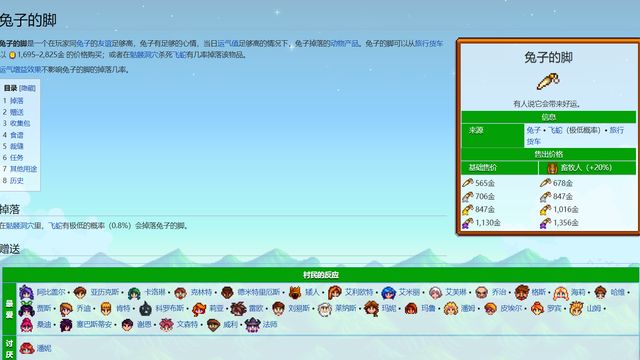640x360 pixels.
Task: Click Lewis's portrait icon (刘易斯)
Action: [x=278, y=309]
